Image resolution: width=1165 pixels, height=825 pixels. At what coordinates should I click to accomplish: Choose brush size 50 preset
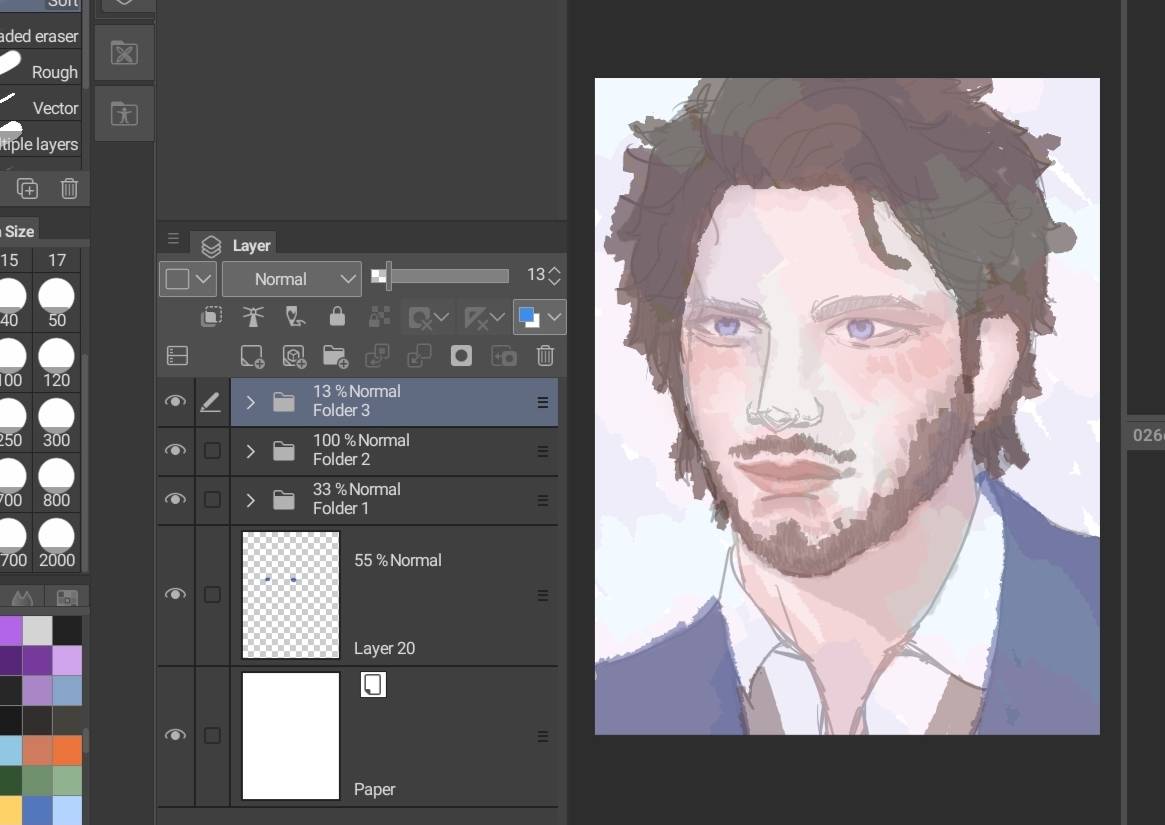tap(56, 303)
